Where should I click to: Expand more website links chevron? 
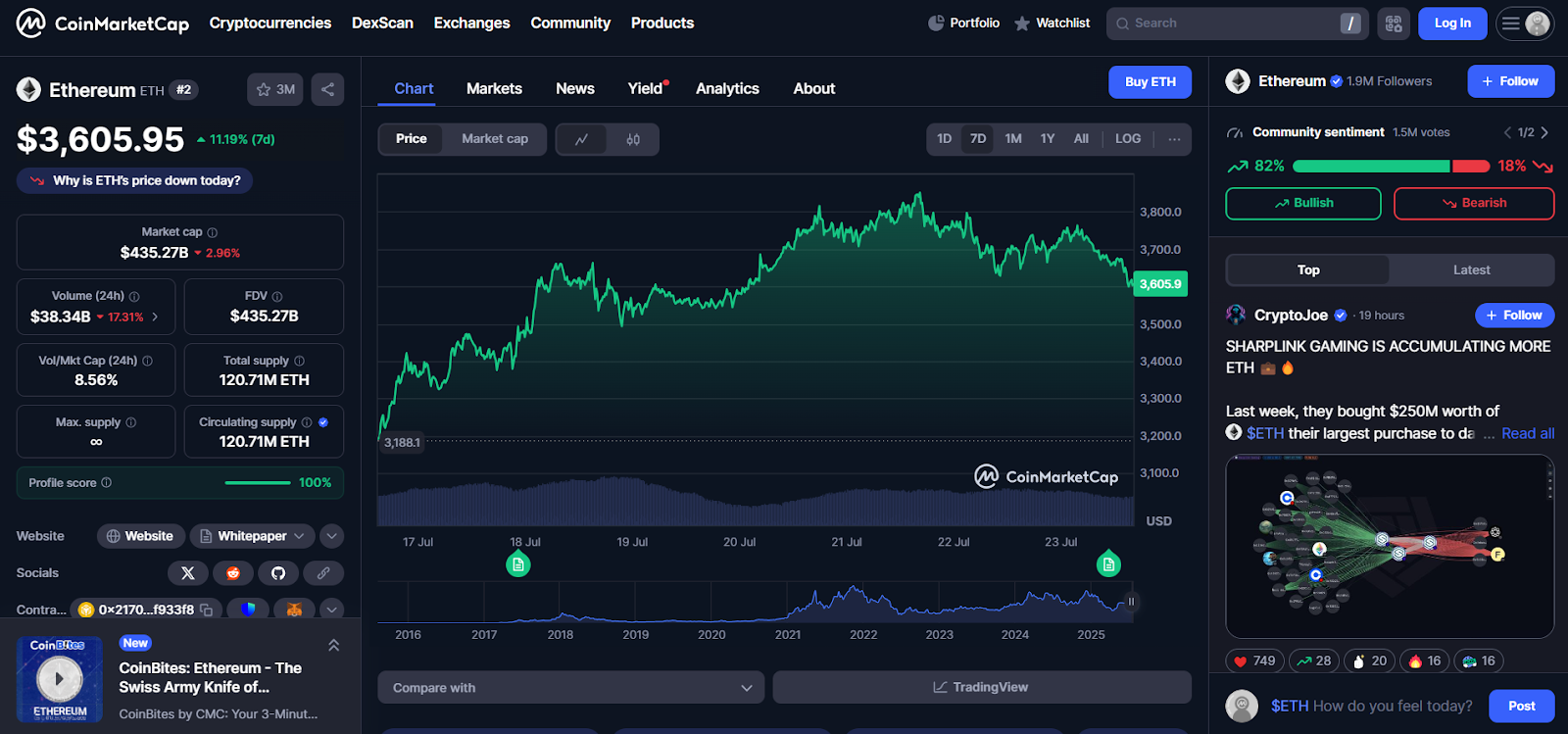pos(332,536)
